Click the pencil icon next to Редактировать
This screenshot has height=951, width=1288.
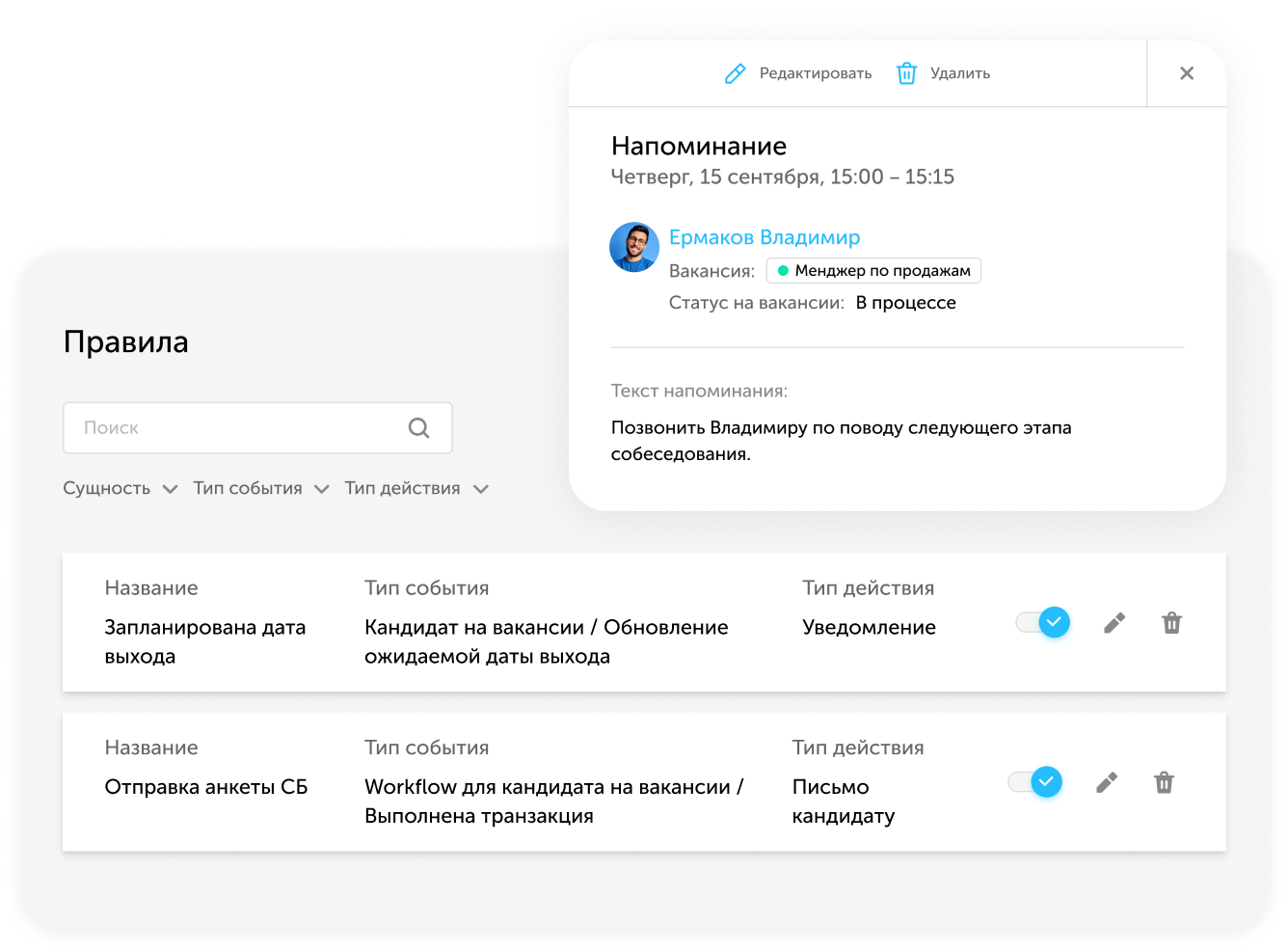[x=735, y=73]
